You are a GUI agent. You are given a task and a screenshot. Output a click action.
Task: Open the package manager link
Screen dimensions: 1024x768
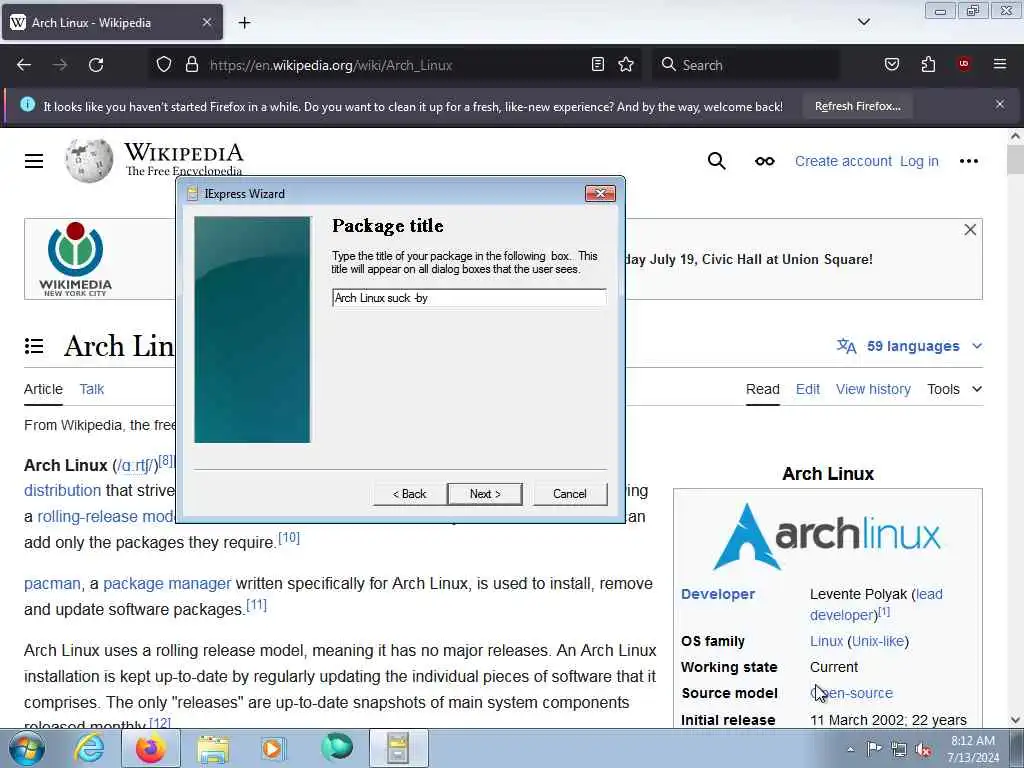pyautogui.click(x=167, y=584)
